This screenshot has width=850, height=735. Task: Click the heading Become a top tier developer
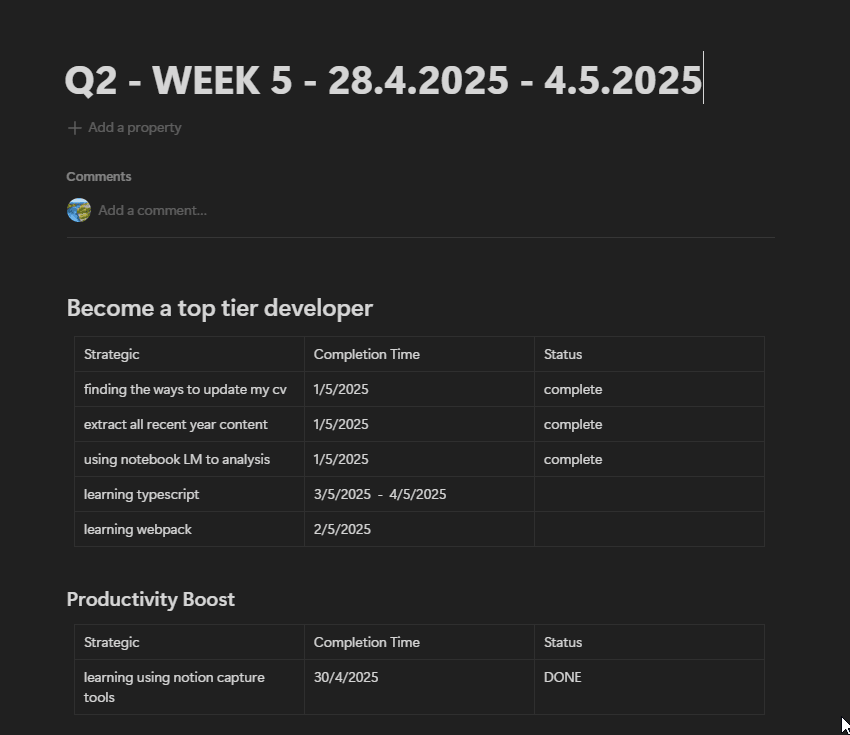(x=219, y=308)
